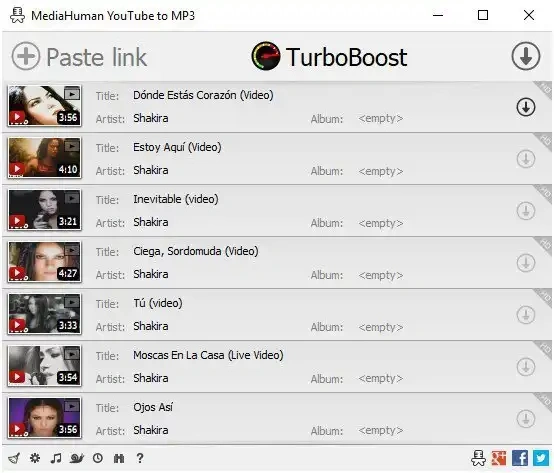Open the Dónde Estás Corazón video thumbnail
Screen dimensions: 554x473
(45, 106)
